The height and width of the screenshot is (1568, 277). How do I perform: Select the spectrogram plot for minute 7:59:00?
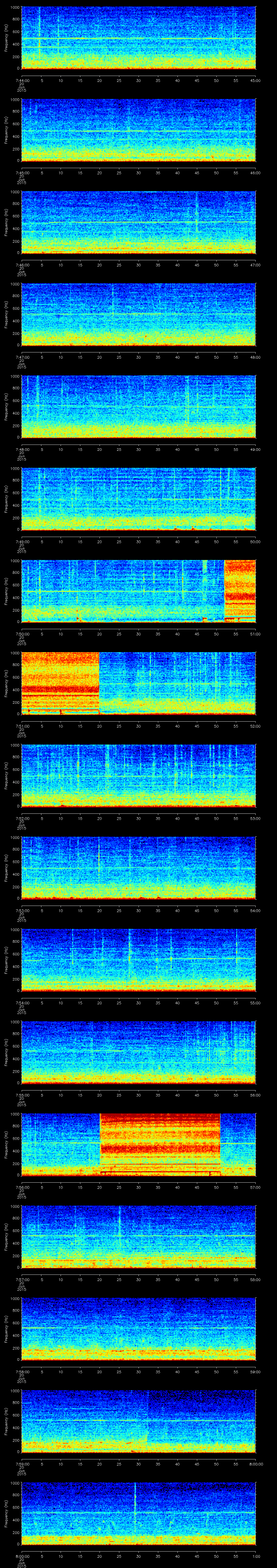(138, 1421)
